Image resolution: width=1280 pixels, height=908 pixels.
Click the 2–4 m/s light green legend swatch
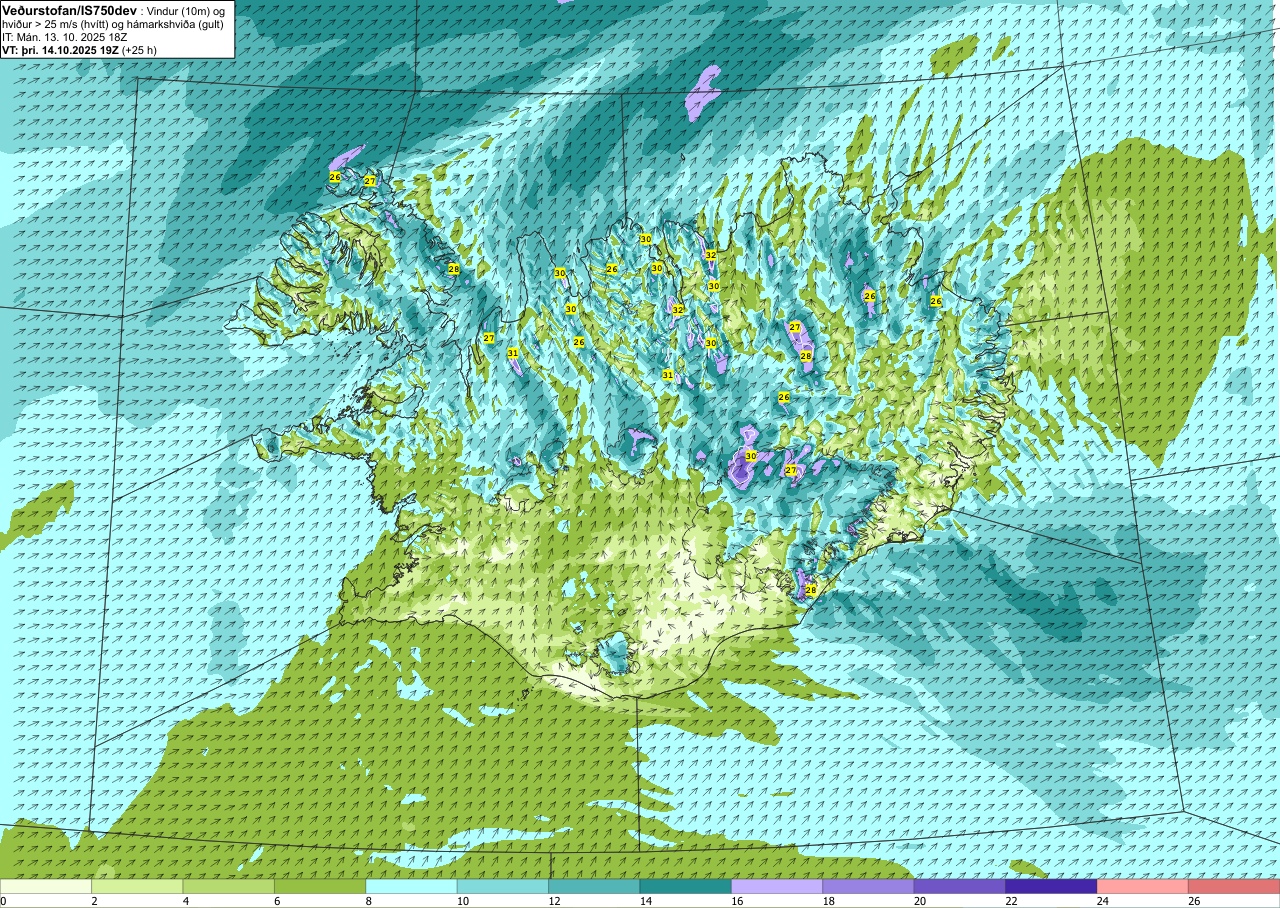point(137,886)
